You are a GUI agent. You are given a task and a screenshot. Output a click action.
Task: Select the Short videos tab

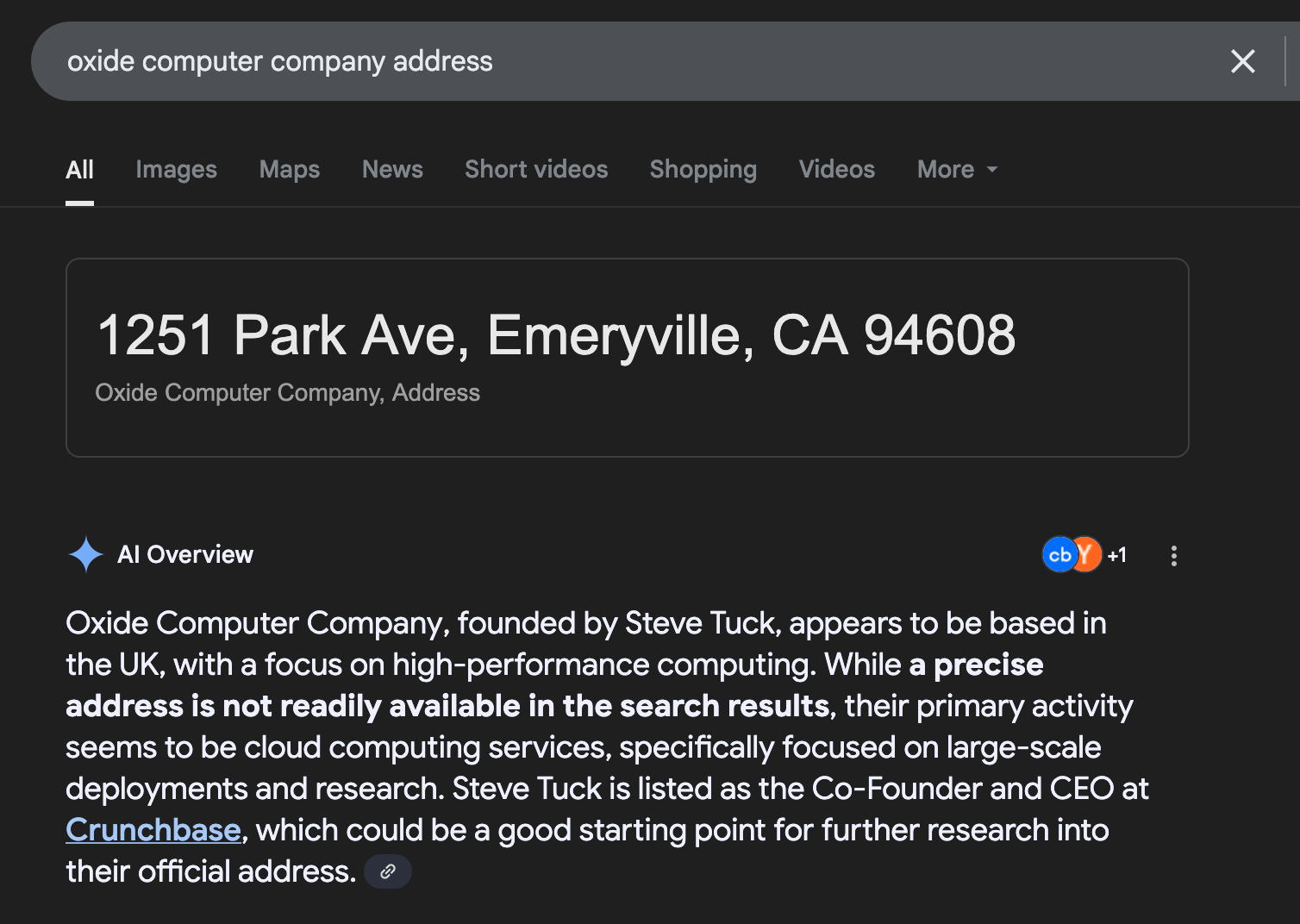pos(536,170)
